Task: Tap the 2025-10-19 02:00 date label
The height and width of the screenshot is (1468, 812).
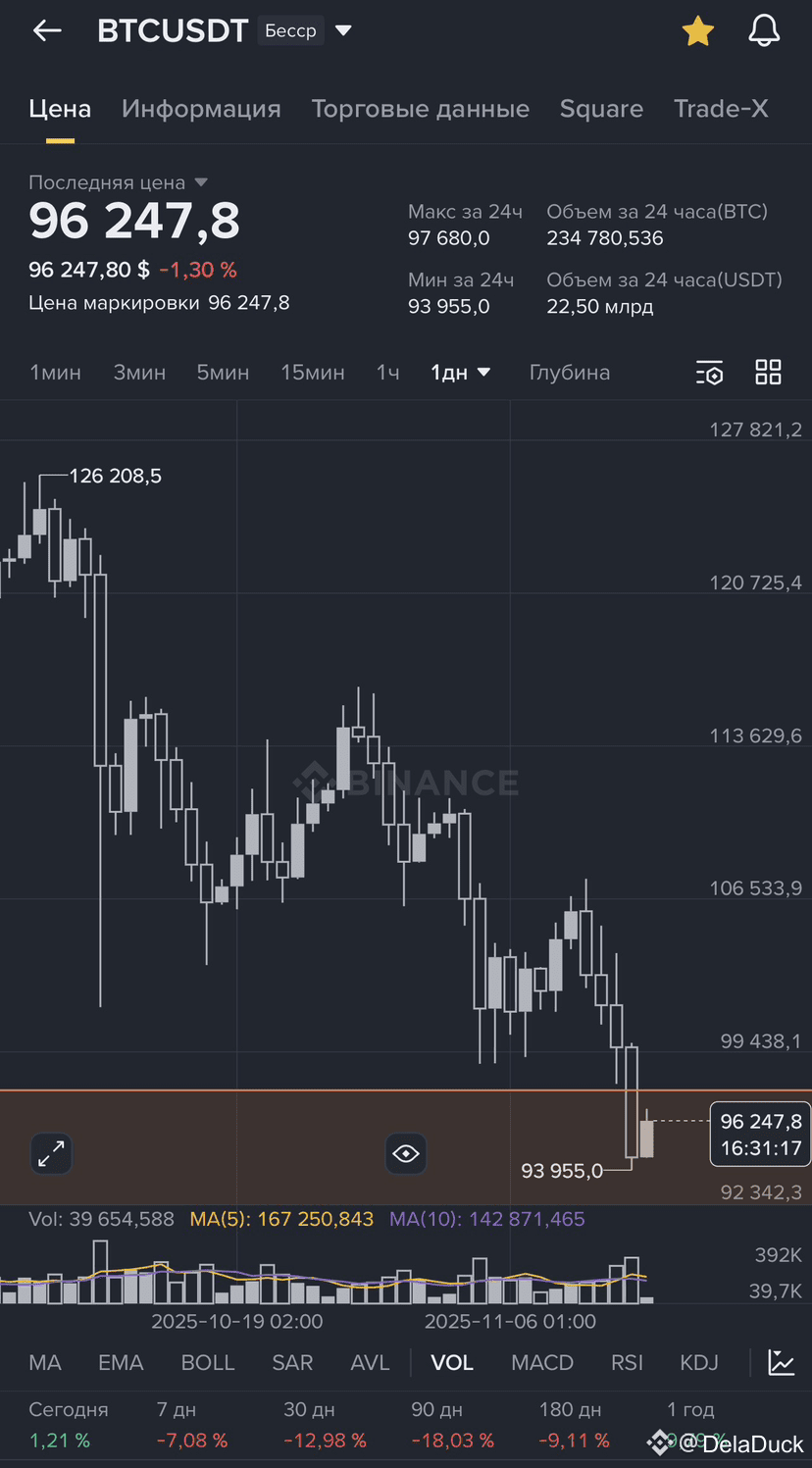Action: (237, 1321)
